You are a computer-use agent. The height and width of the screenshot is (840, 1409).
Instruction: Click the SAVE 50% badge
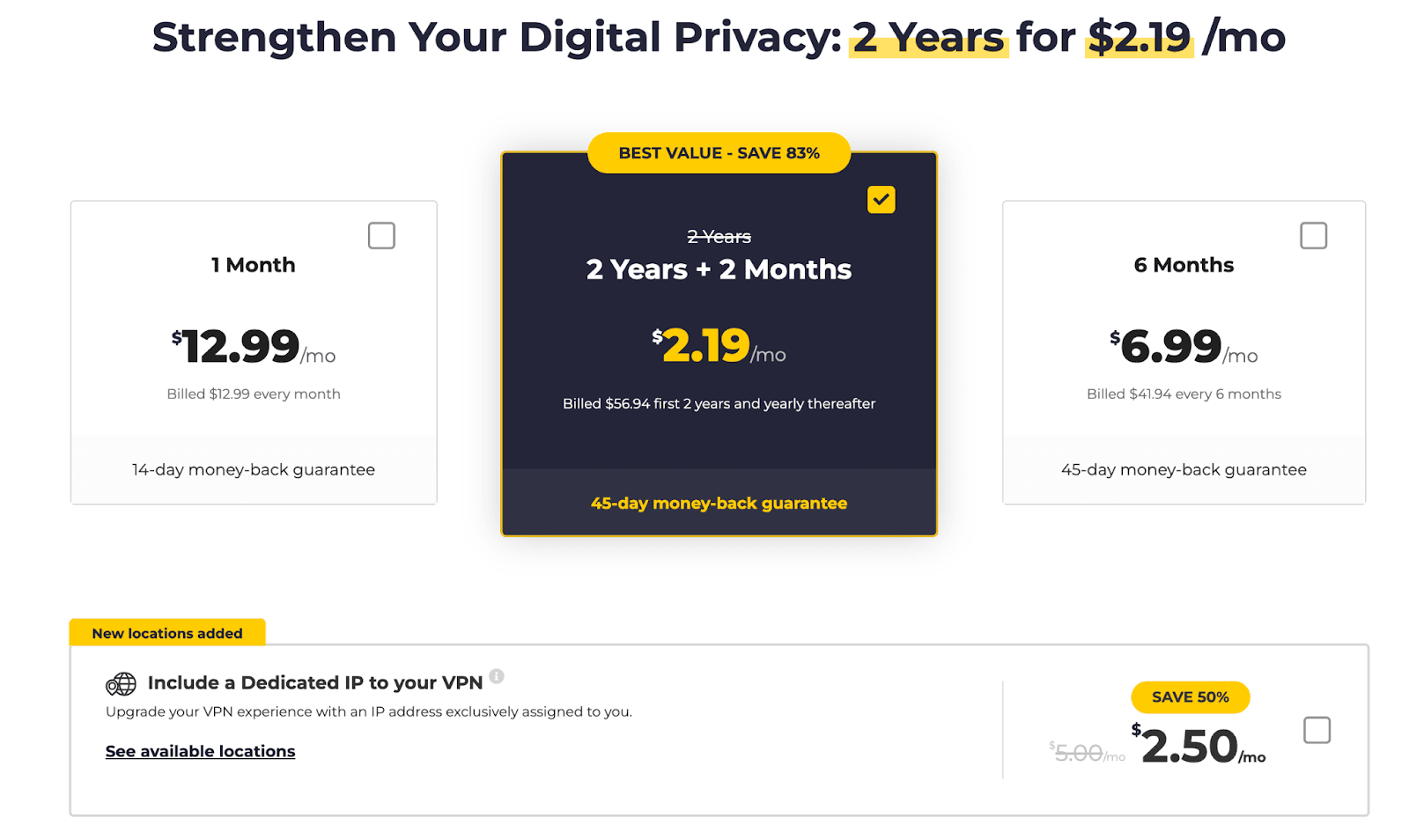(1190, 697)
